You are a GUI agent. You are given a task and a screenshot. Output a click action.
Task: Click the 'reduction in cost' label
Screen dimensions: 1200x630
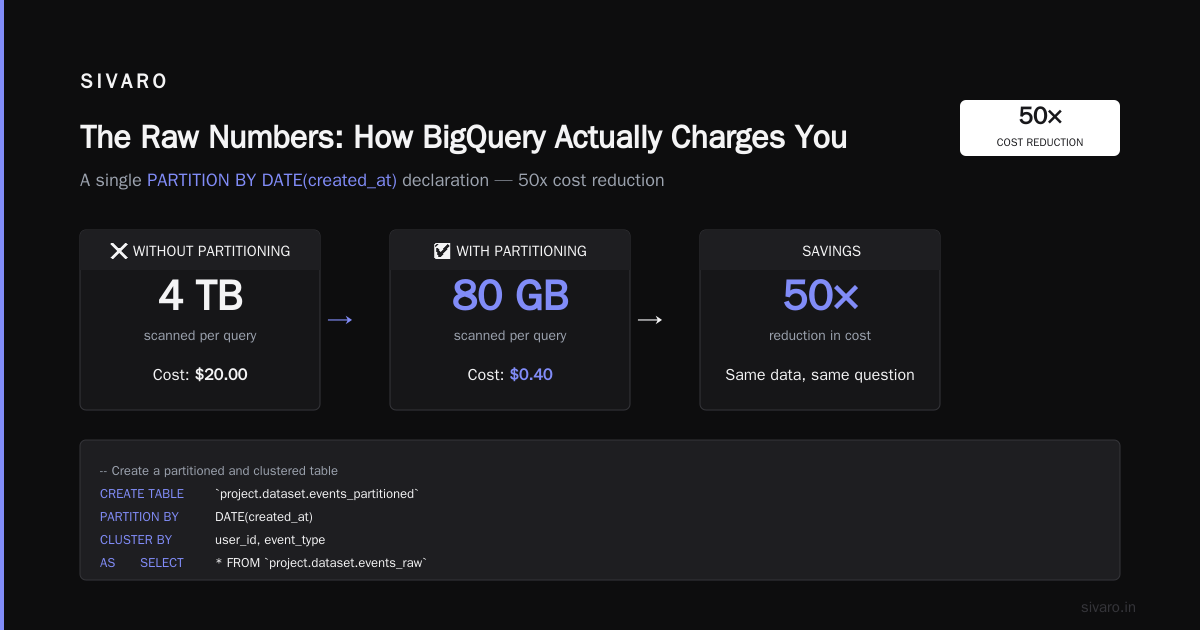820,336
